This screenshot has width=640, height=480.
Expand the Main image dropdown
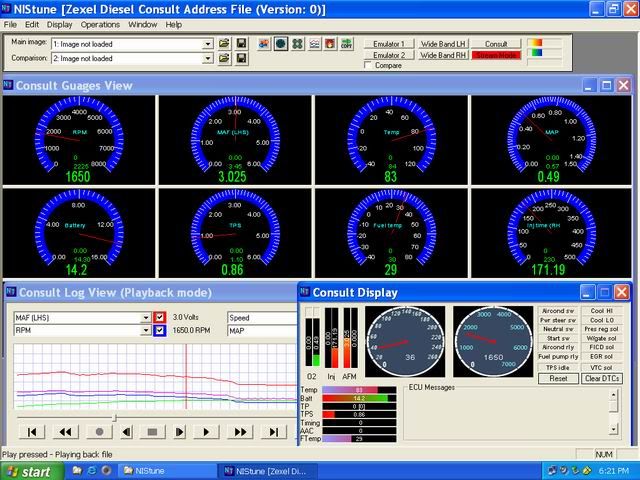tap(208, 44)
